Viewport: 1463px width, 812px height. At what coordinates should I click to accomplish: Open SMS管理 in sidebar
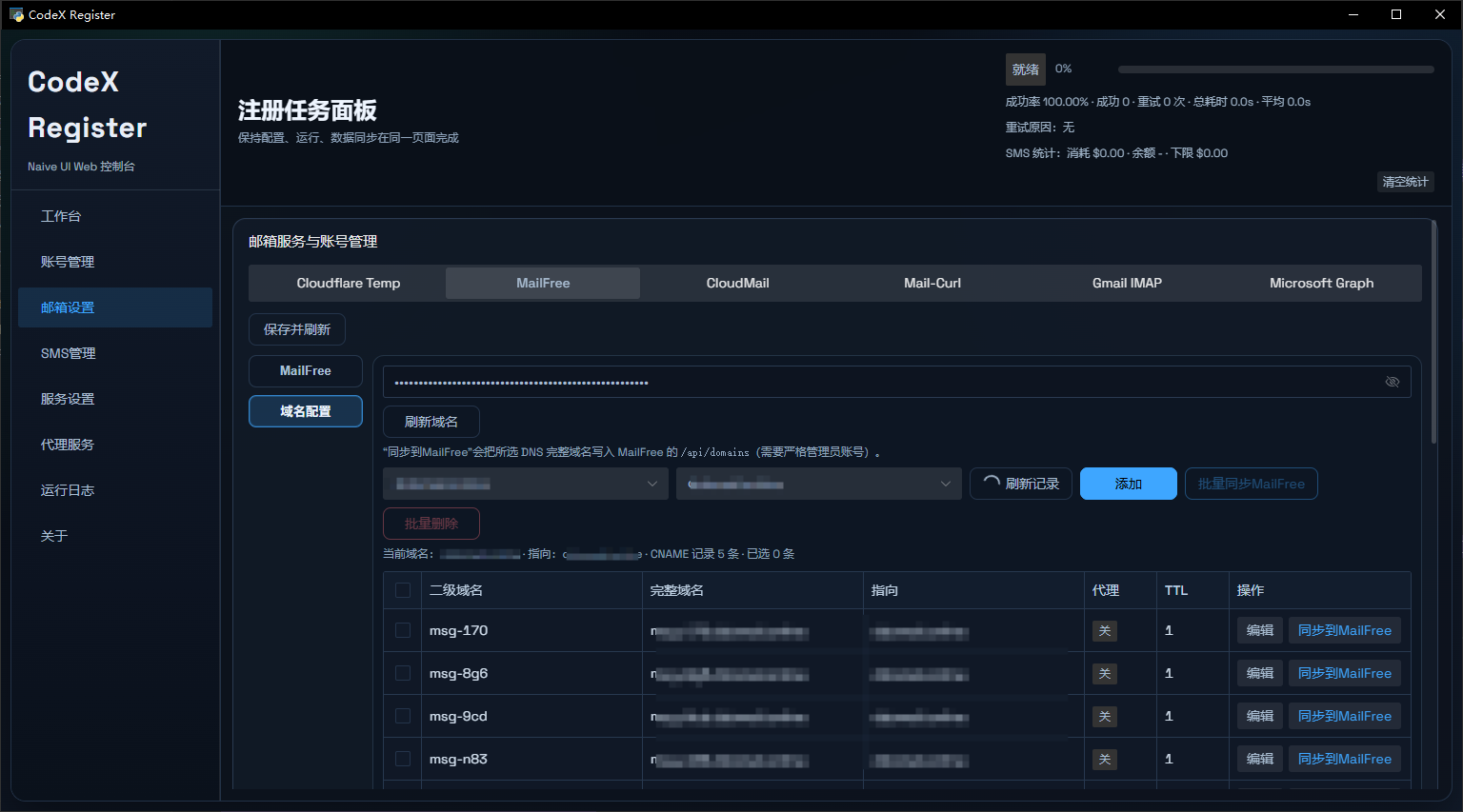point(115,353)
